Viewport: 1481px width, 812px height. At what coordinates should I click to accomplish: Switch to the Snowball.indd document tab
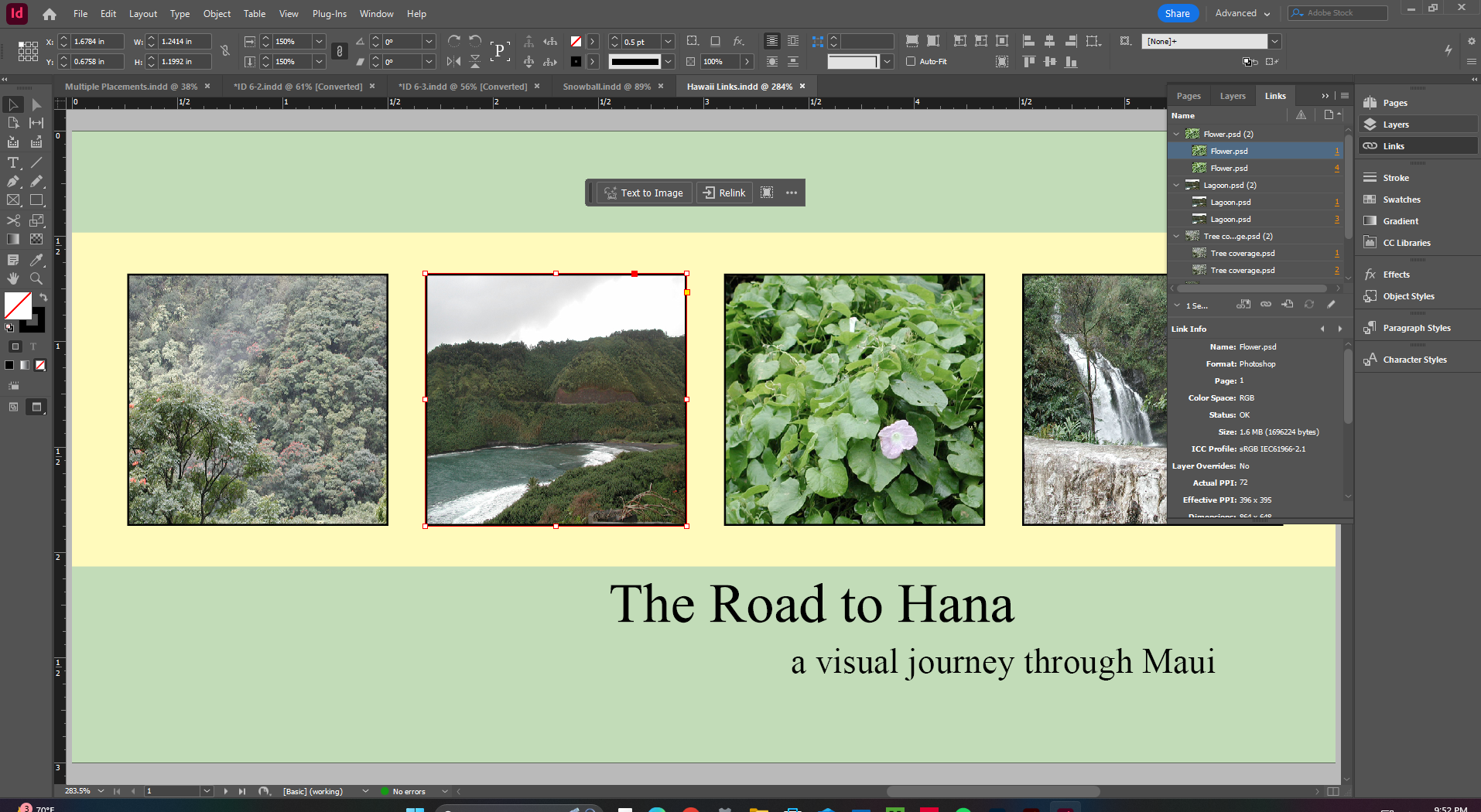606,87
